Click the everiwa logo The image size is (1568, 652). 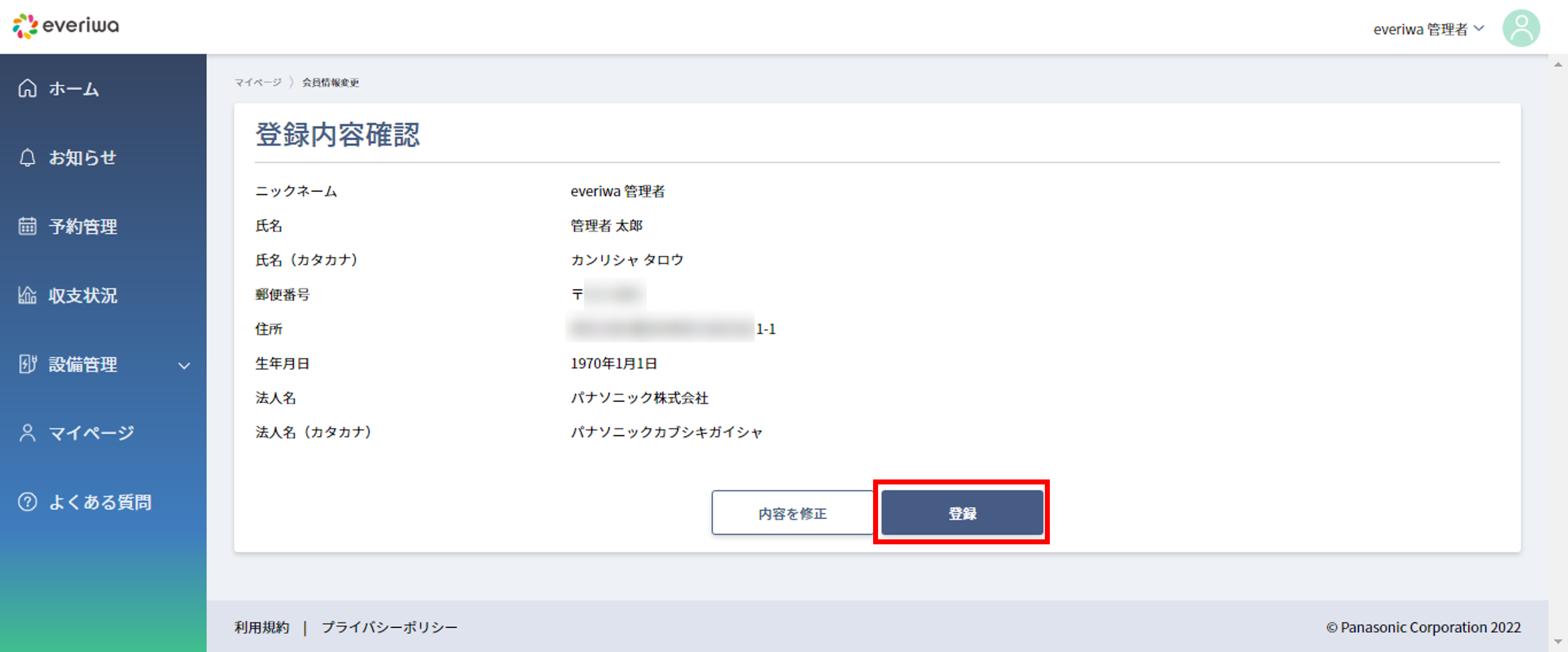pyautogui.click(x=66, y=26)
